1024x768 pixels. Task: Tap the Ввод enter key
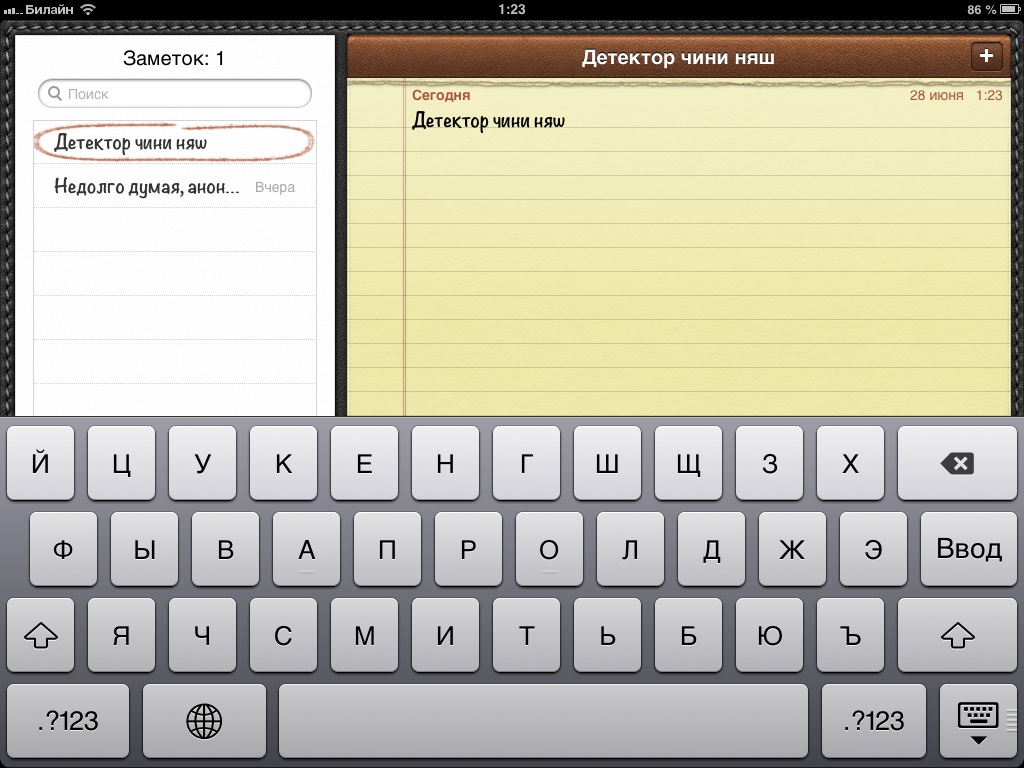point(968,549)
